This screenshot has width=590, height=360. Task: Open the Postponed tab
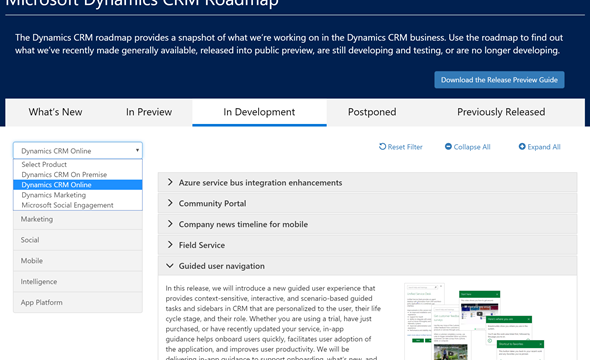click(x=372, y=112)
